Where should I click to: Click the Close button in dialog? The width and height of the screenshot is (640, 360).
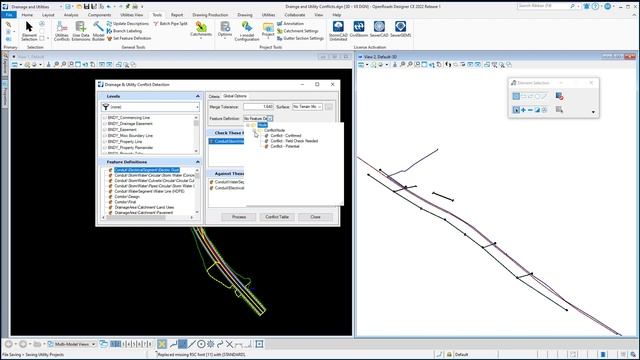[316, 217]
